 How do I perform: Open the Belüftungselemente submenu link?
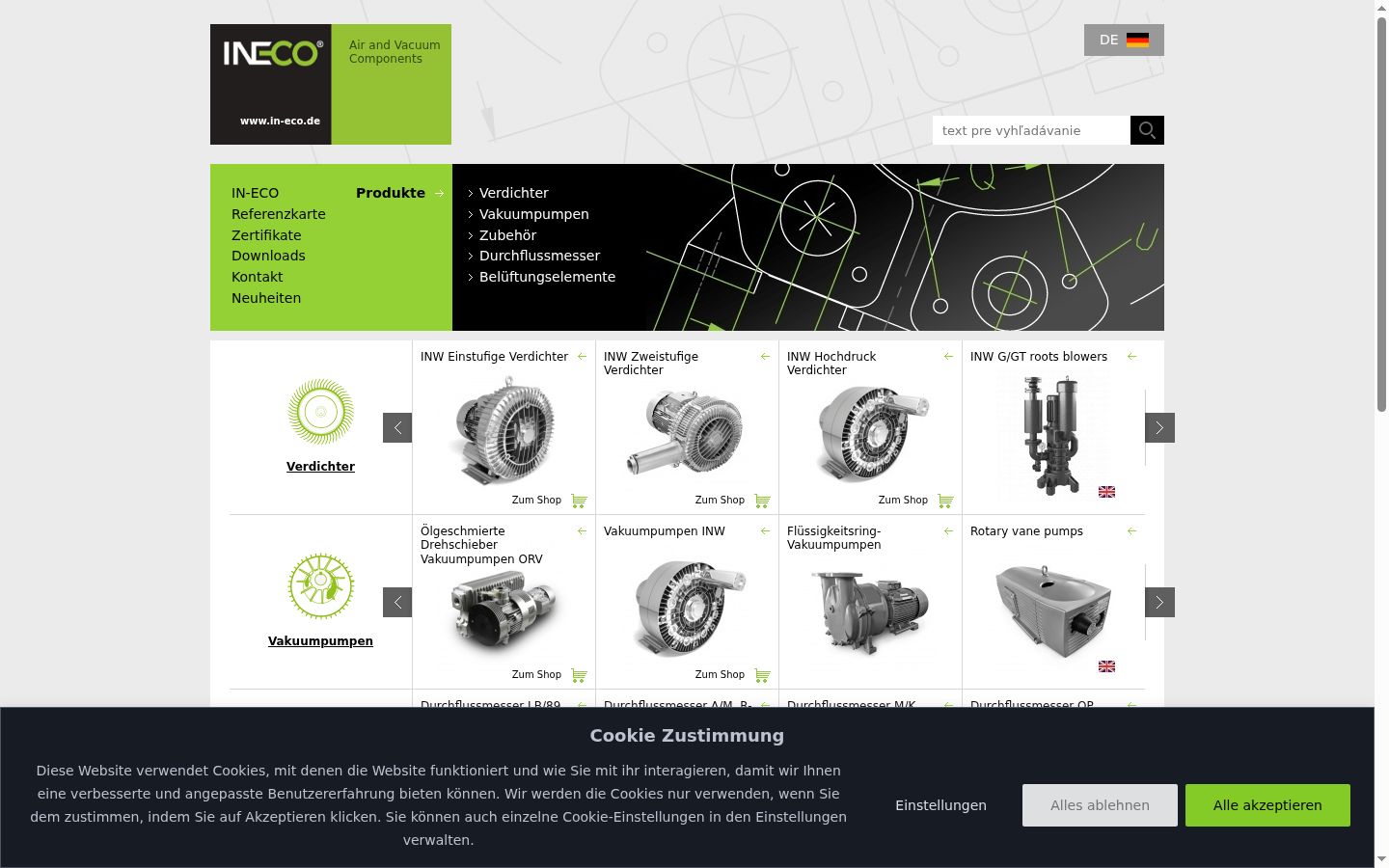[547, 277]
